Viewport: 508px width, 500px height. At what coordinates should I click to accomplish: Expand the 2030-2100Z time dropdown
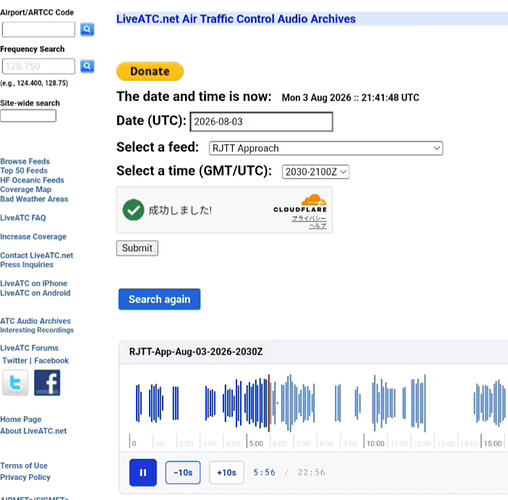(x=315, y=172)
